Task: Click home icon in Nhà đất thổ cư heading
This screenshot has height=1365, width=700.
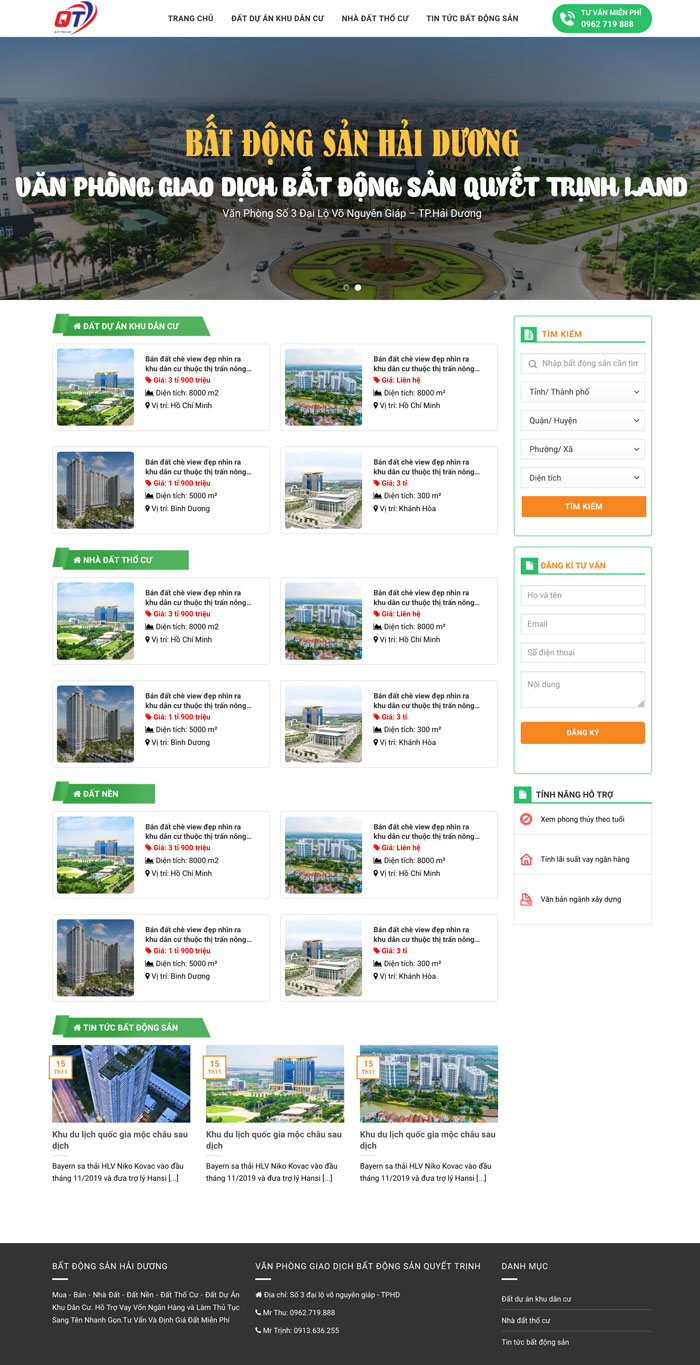Action: click(77, 560)
